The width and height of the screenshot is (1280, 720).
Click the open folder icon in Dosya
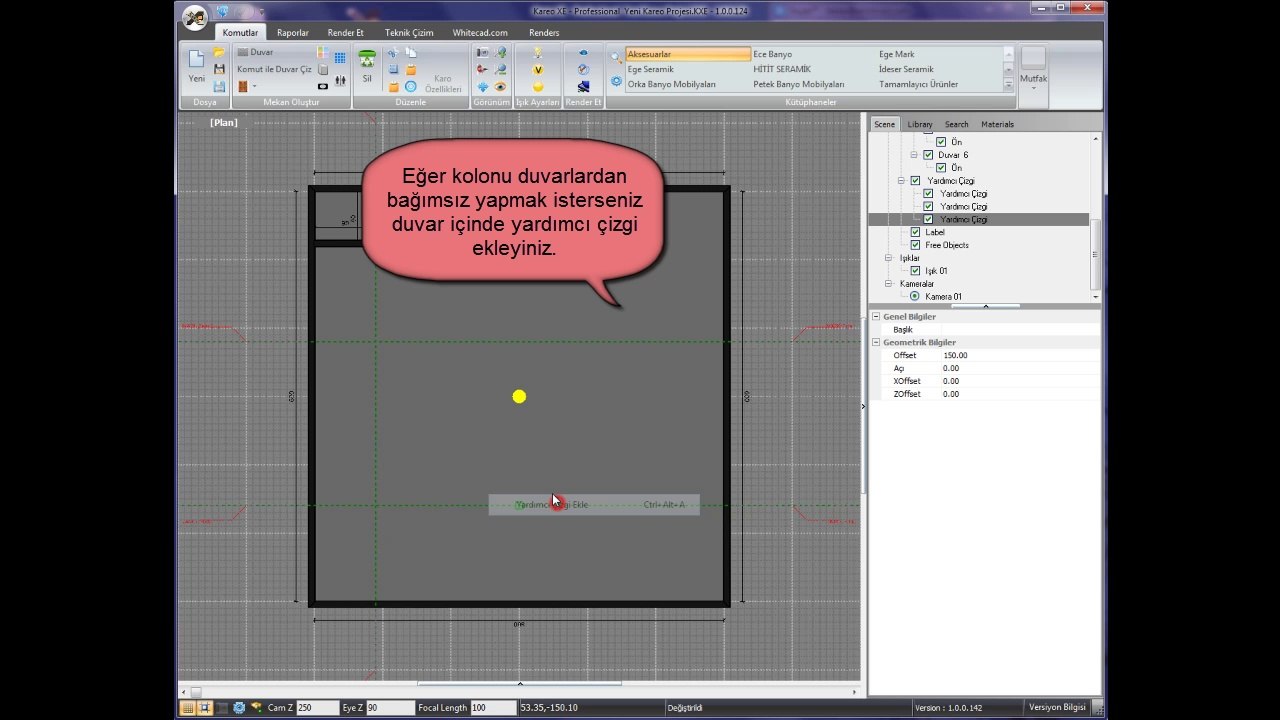tap(219, 52)
